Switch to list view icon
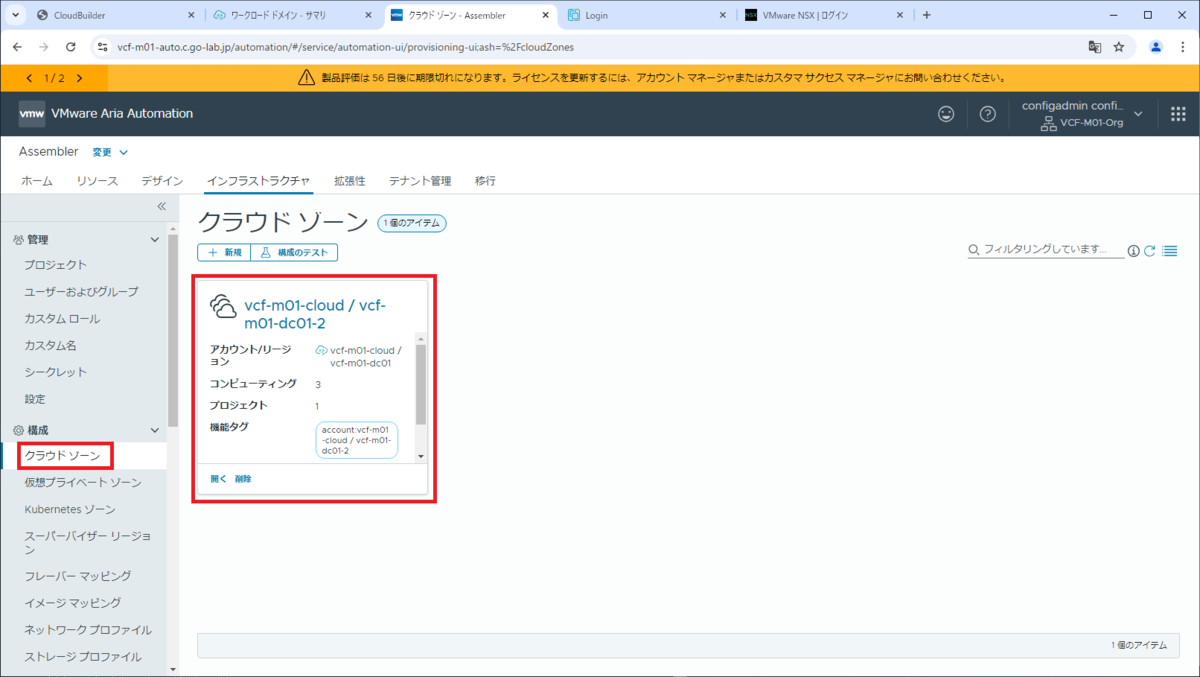Screen dimensions: 1200x677 1170,251
